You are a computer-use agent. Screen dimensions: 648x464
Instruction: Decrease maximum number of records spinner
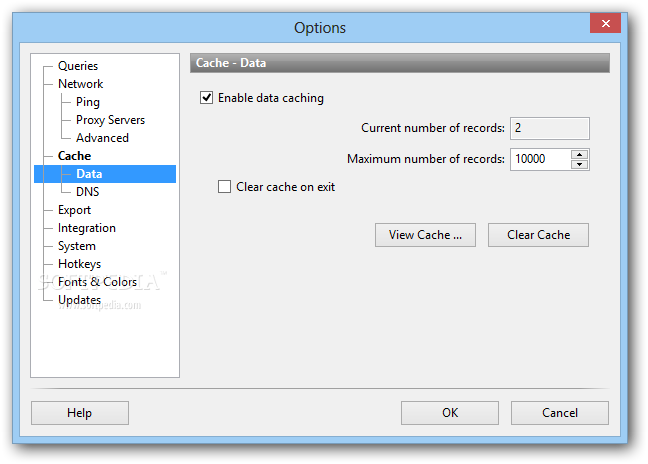(579, 164)
